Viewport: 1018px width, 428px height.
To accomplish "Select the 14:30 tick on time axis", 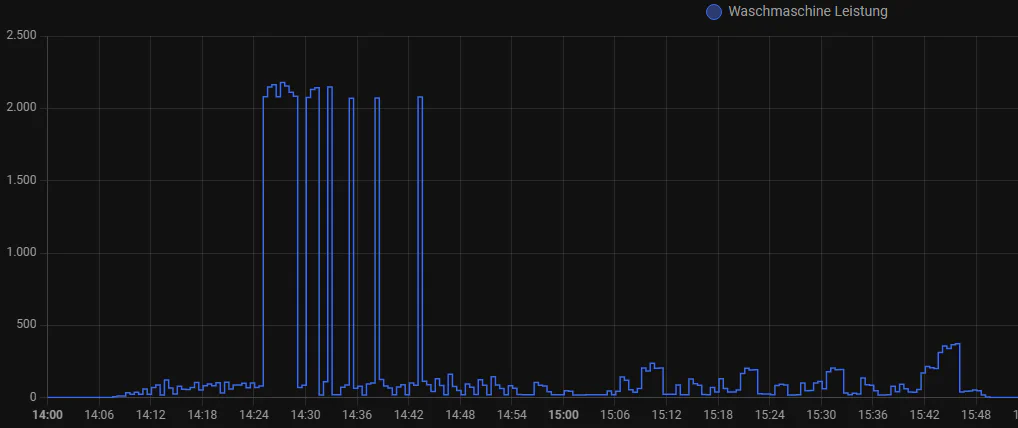I will click(305, 414).
